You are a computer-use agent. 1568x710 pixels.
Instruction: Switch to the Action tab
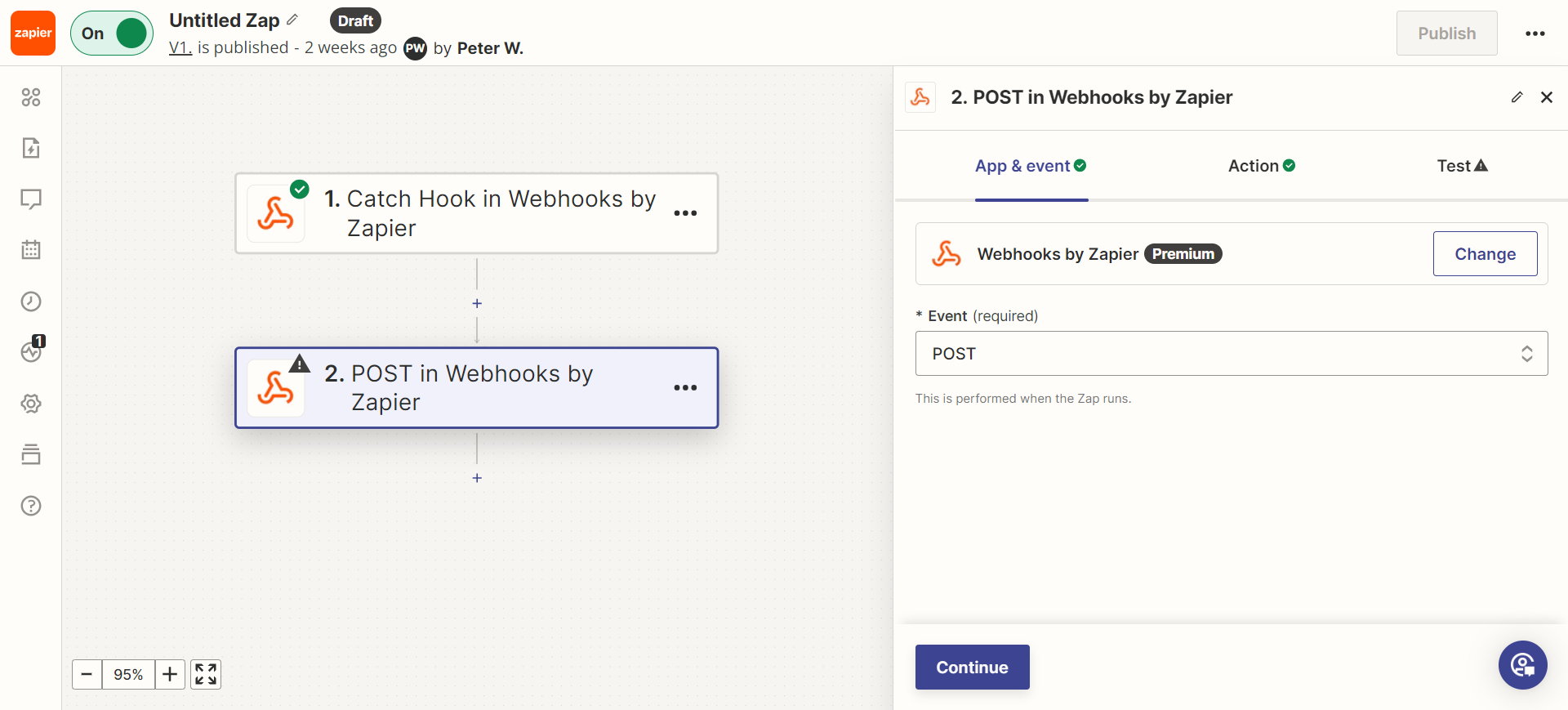point(1262,166)
